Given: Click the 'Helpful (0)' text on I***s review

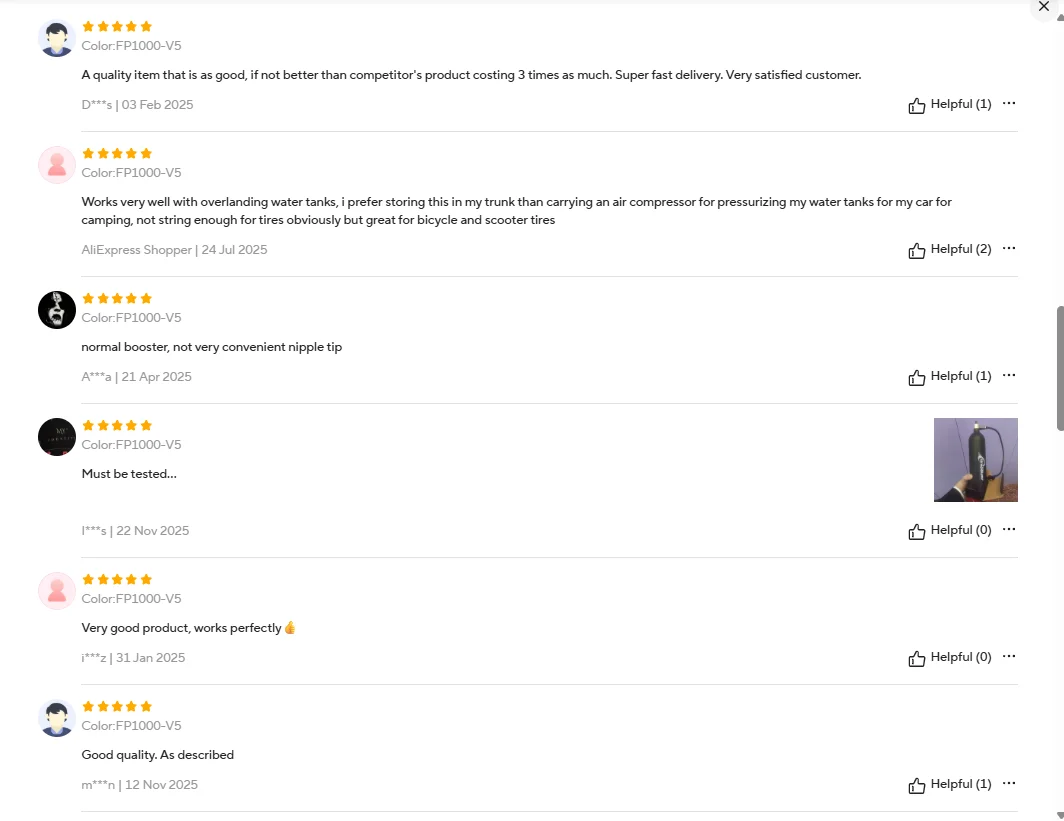Looking at the screenshot, I should click(961, 530).
